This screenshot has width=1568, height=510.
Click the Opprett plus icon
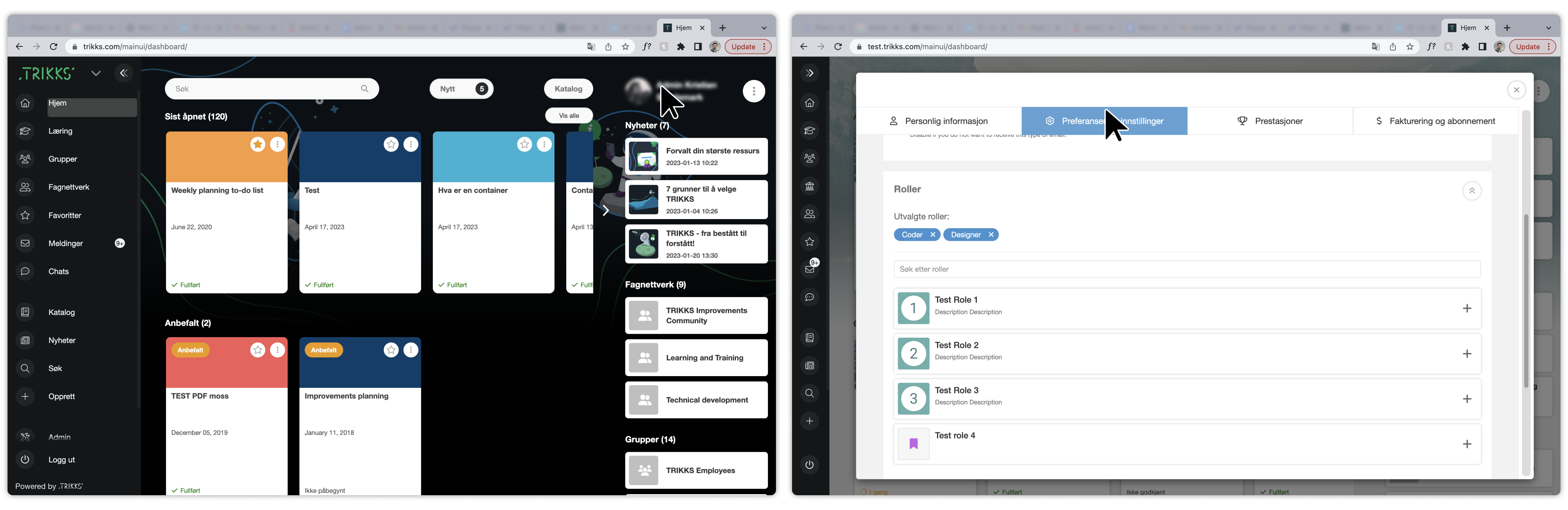click(25, 396)
